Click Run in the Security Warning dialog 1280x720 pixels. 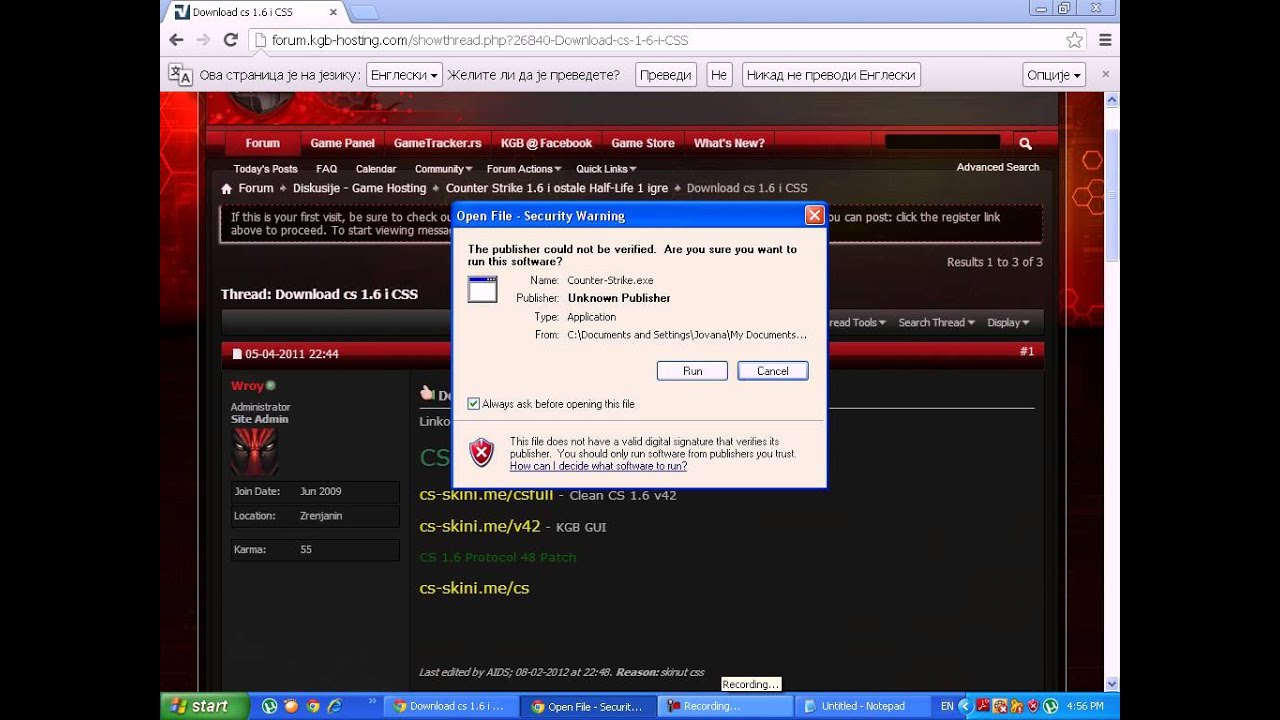[x=692, y=371]
